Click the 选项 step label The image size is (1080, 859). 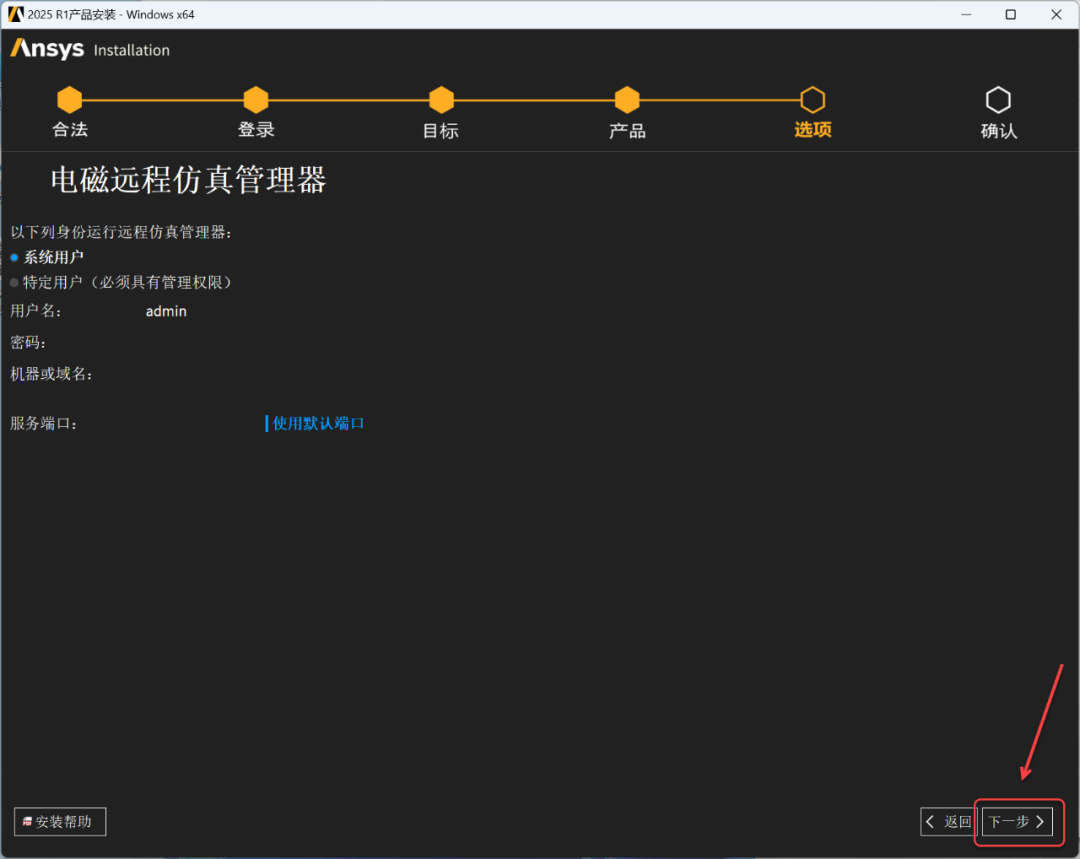[x=813, y=130]
